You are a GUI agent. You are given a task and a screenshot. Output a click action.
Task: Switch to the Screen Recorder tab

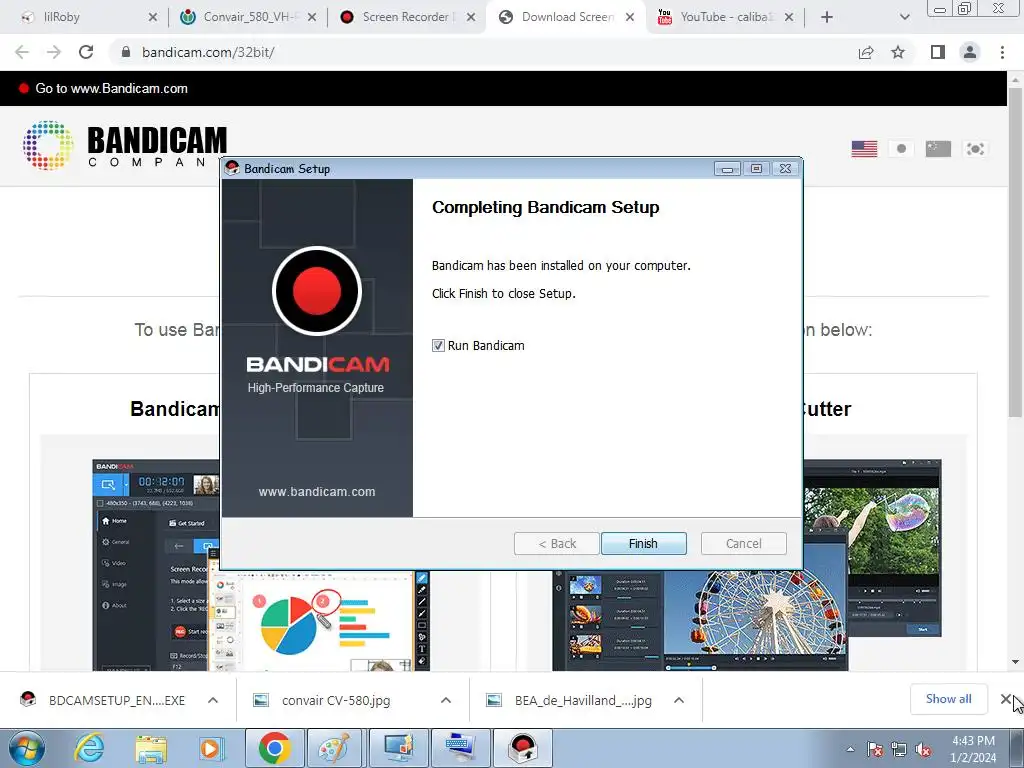pyautogui.click(x=405, y=17)
